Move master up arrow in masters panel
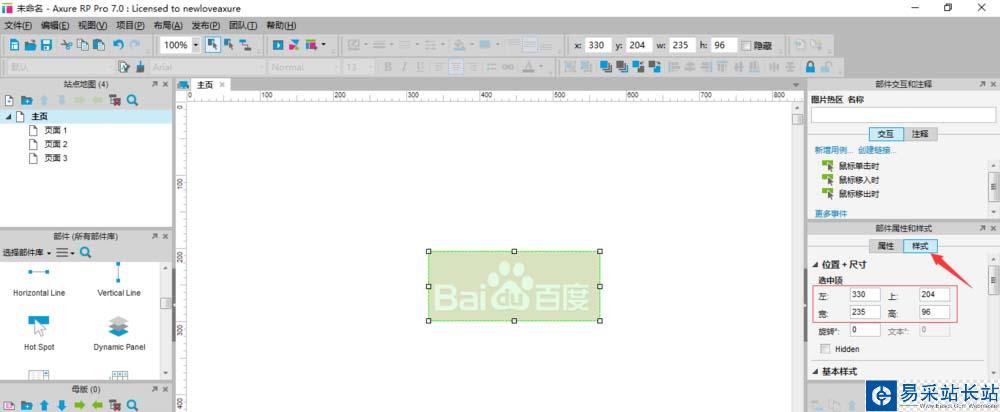 [44, 405]
